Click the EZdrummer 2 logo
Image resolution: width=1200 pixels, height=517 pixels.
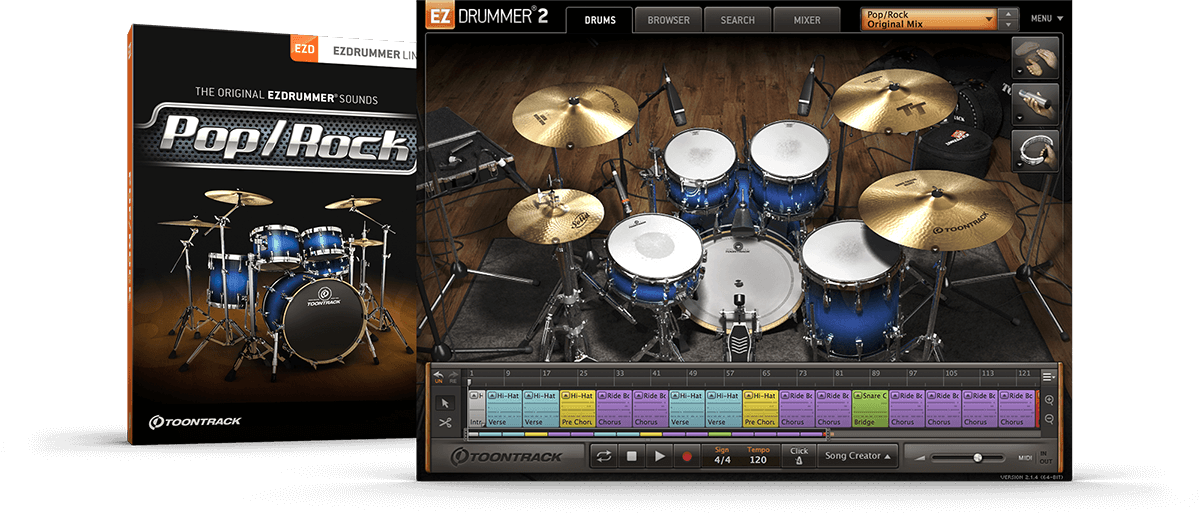tap(487, 17)
